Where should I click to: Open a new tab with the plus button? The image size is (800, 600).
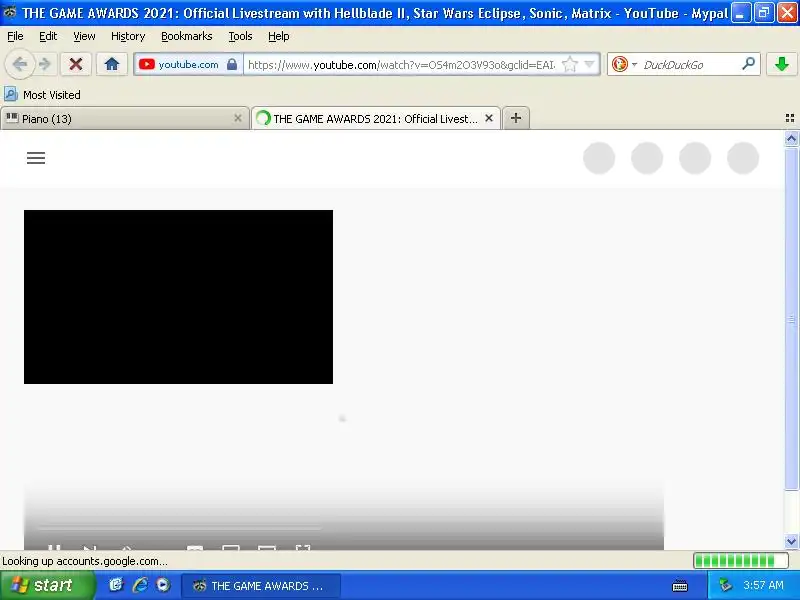[x=516, y=118]
